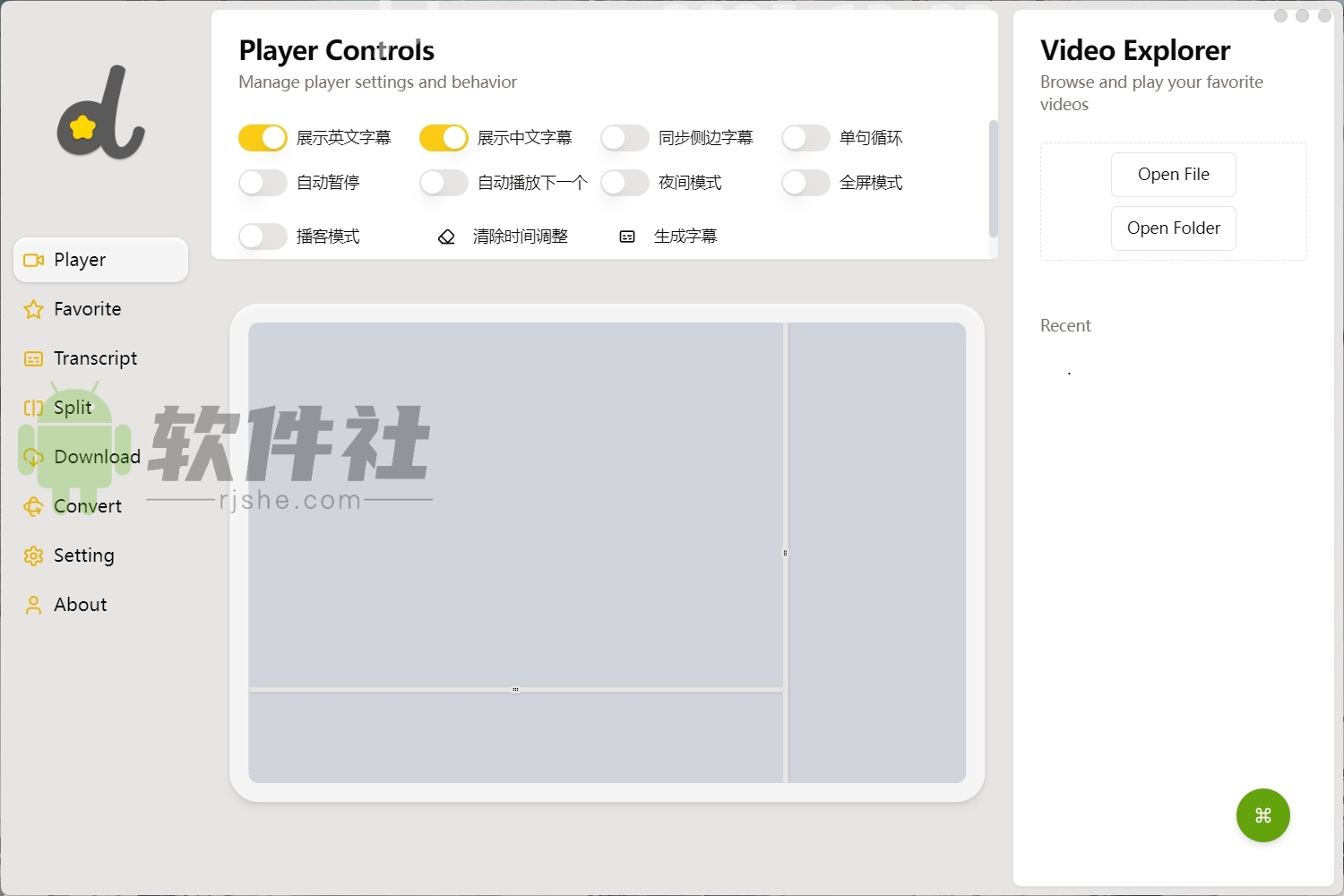Enable the 夜间模式 night mode toggle
The height and width of the screenshot is (896, 1344).
(x=625, y=182)
